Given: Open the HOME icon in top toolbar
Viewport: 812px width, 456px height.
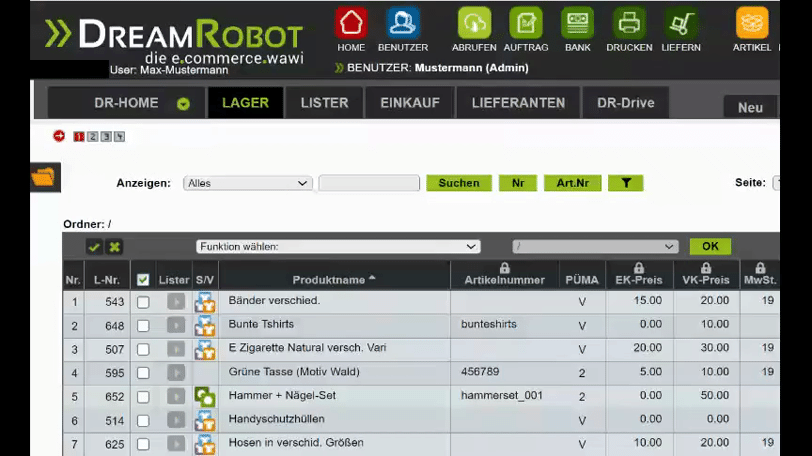Looking at the screenshot, I should point(351,23).
